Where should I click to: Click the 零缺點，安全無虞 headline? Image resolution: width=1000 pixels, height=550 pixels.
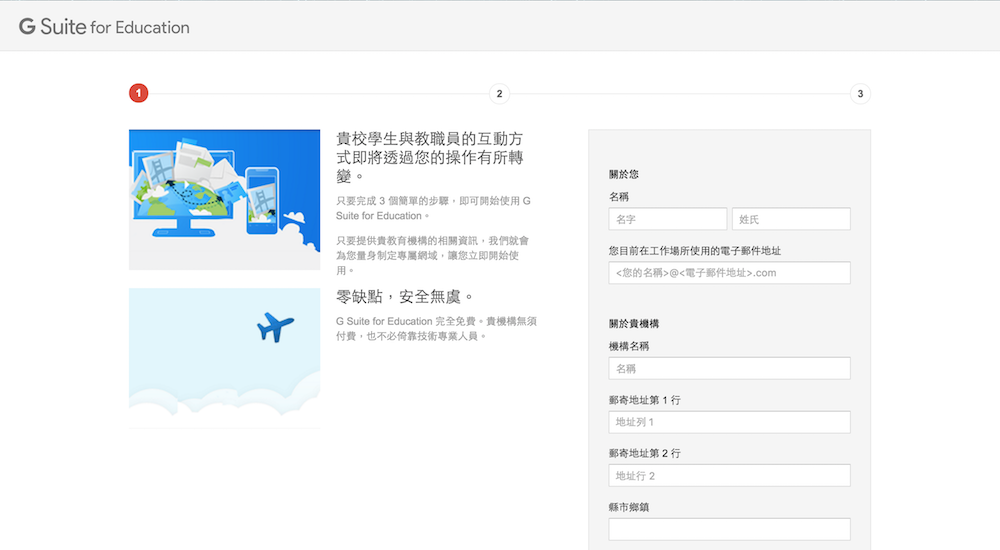[x=405, y=297]
